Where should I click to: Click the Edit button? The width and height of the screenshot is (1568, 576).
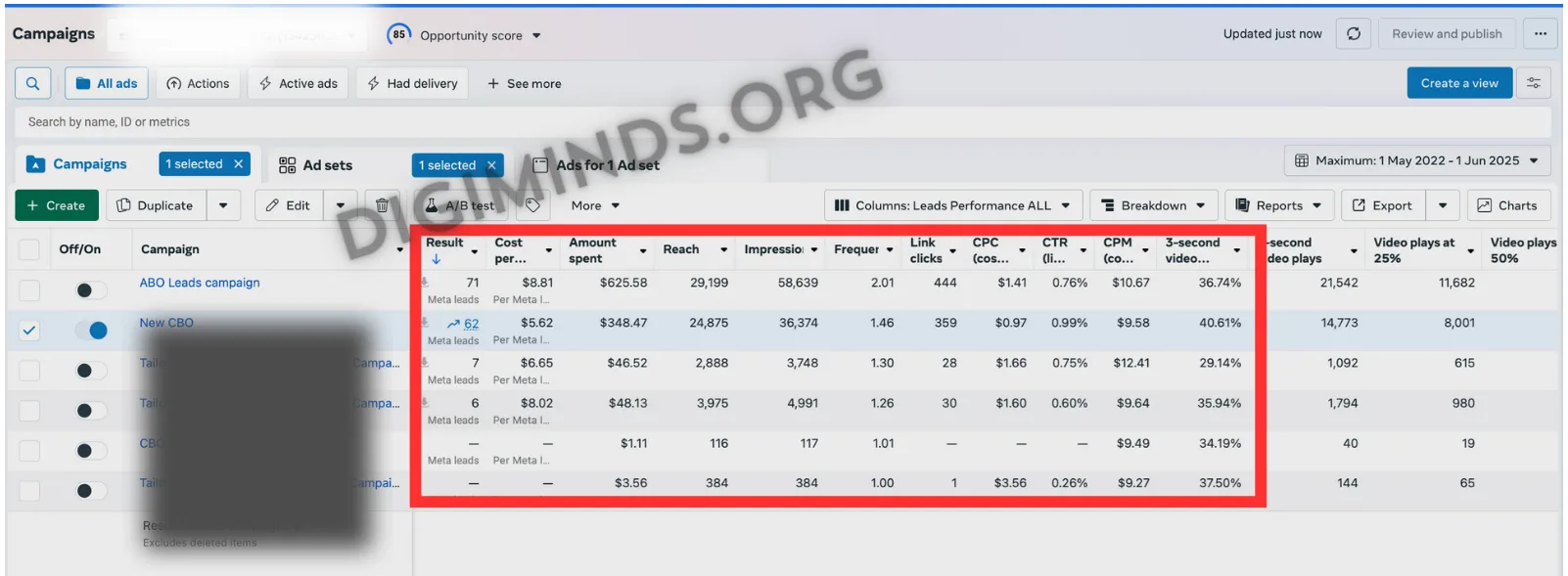tap(289, 205)
